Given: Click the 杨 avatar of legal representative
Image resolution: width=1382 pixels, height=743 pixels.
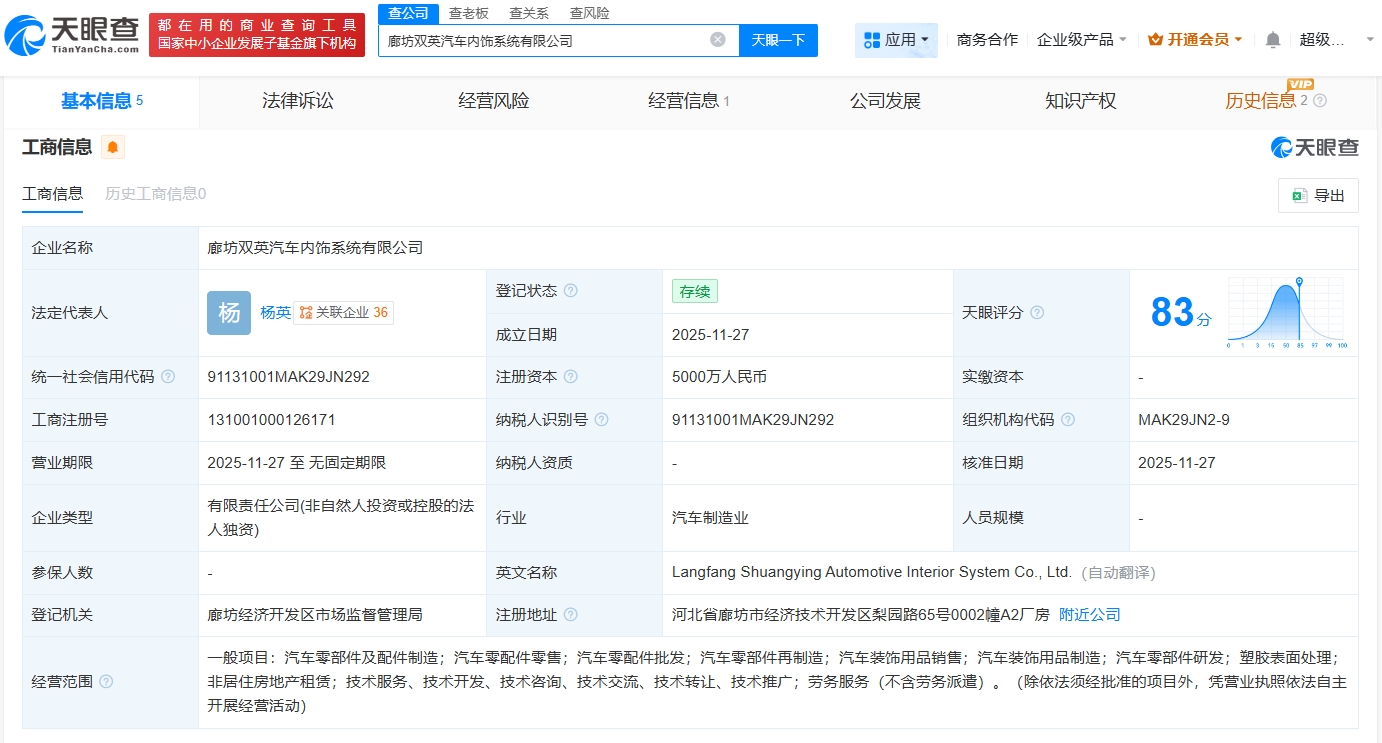Looking at the screenshot, I should click(x=229, y=313).
